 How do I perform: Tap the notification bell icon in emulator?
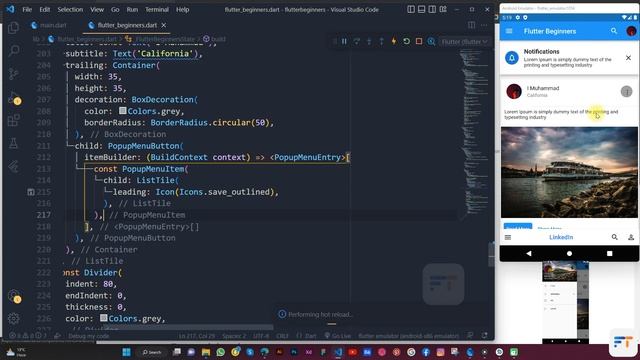tap(511, 58)
